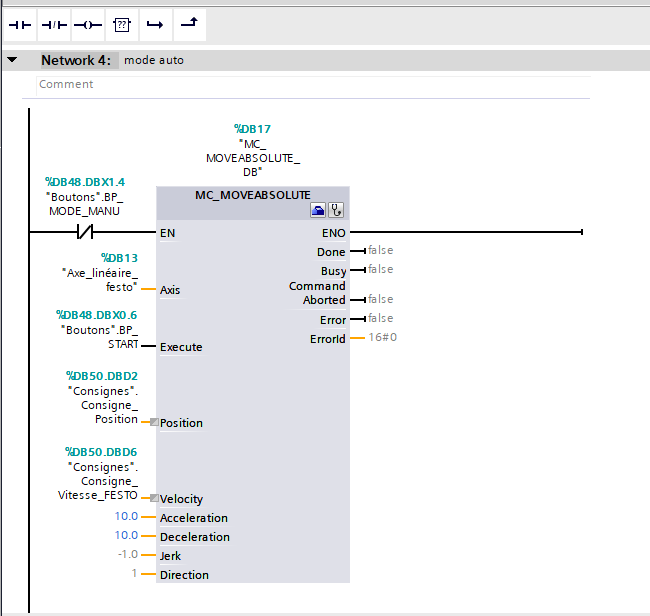Open a branch in the rung
650x616 pixels.
156,25
